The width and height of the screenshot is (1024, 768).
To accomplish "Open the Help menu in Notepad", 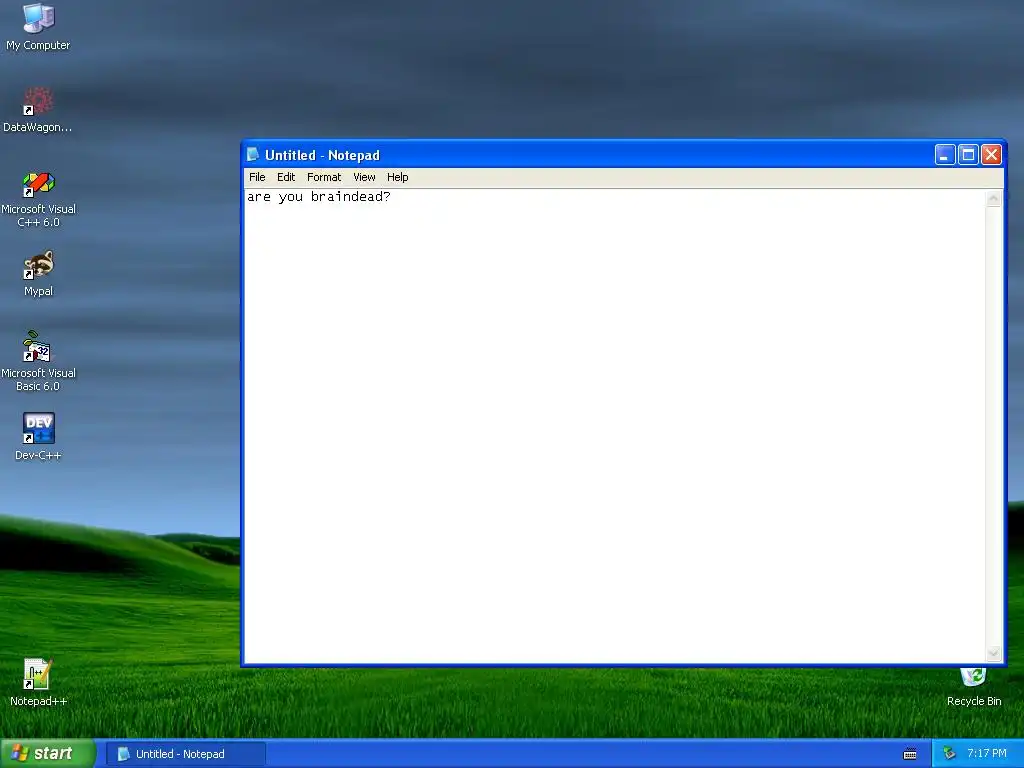I will pyautogui.click(x=397, y=177).
